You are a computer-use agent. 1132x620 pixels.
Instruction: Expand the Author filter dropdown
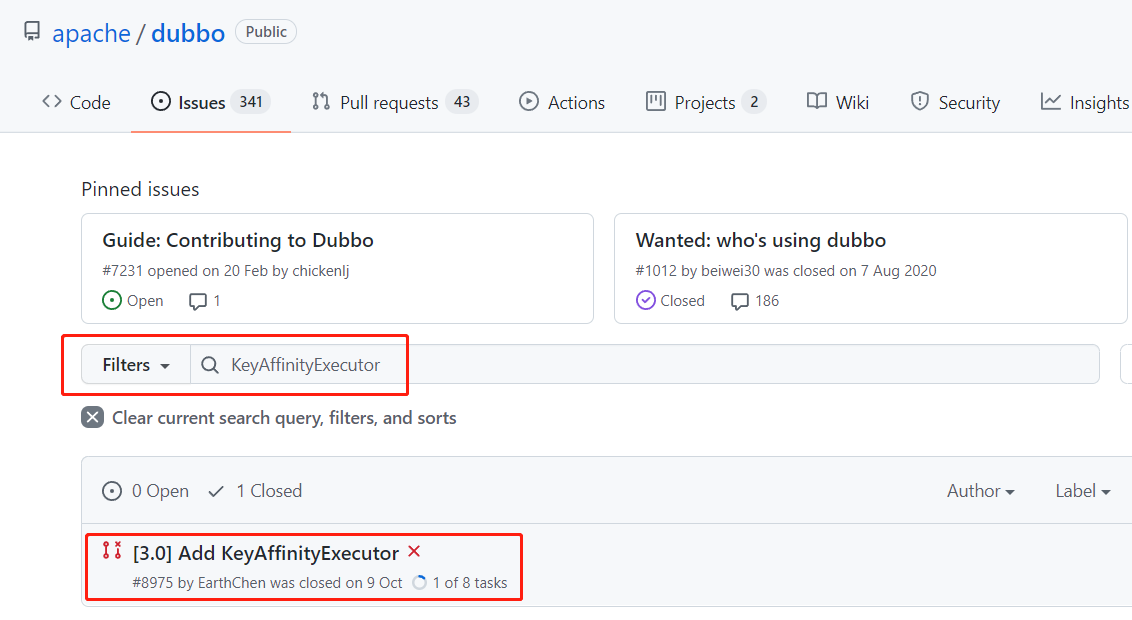(x=980, y=491)
